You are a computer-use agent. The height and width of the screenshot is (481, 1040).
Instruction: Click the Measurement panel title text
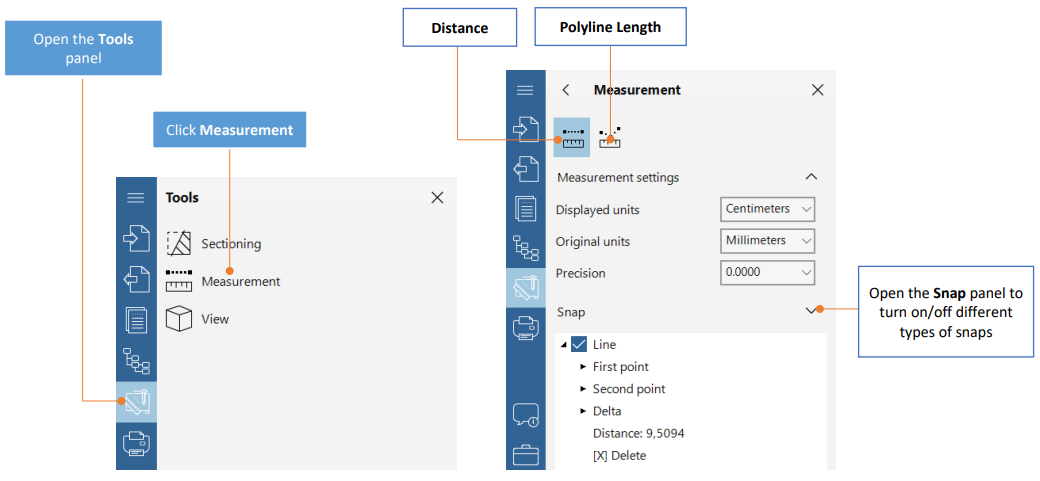[x=637, y=90]
